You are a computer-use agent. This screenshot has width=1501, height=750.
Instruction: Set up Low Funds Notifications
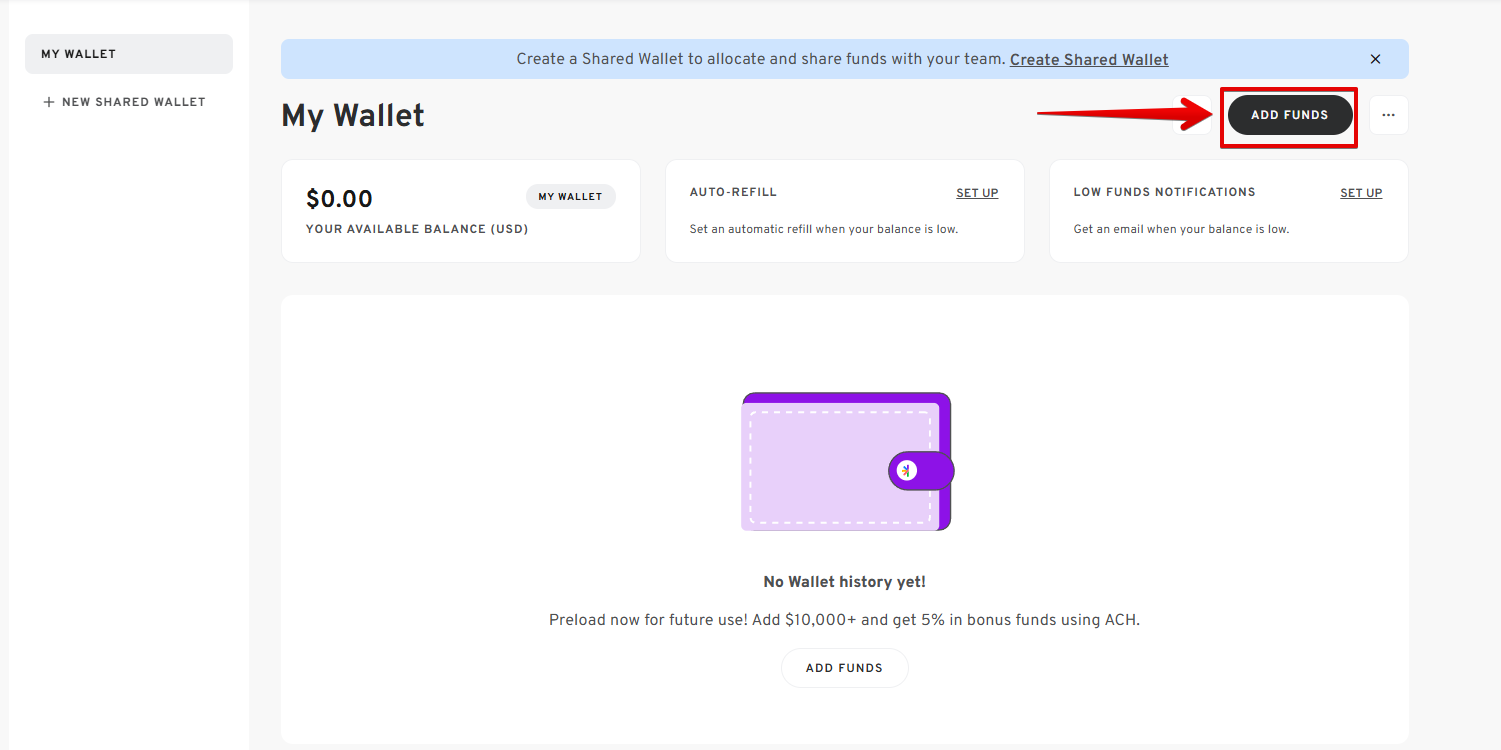1361,193
